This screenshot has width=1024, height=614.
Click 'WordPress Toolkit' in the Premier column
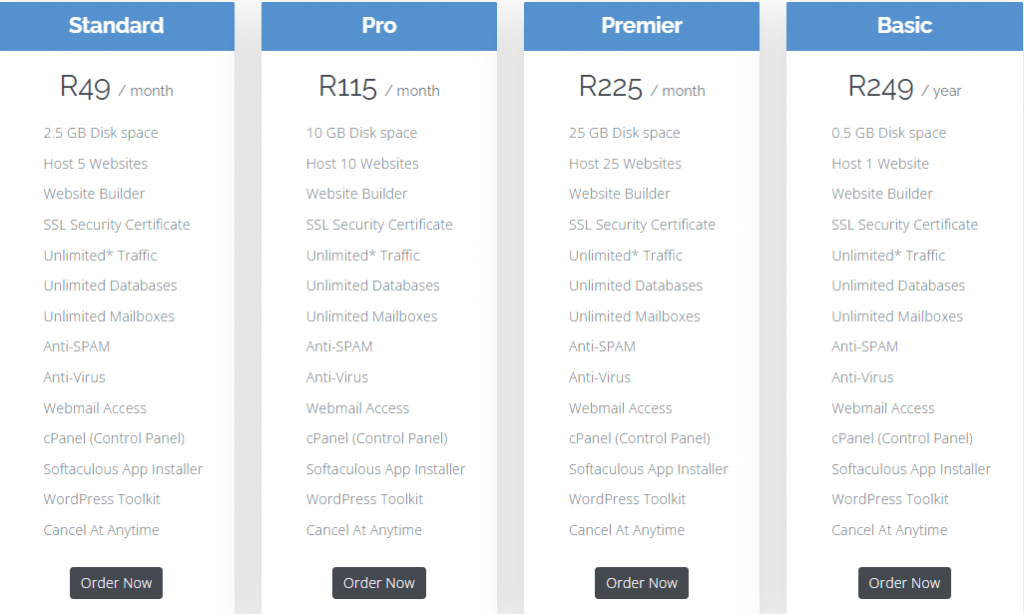627,499
